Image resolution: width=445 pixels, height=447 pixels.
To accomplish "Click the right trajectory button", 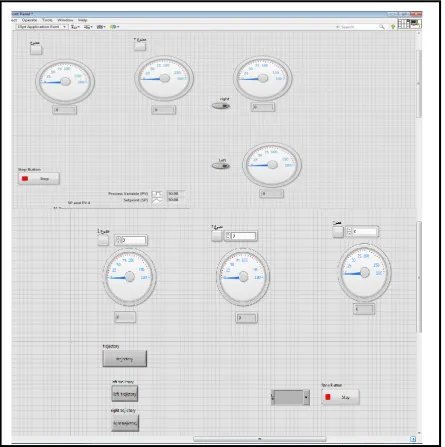I will click(125, 423).
